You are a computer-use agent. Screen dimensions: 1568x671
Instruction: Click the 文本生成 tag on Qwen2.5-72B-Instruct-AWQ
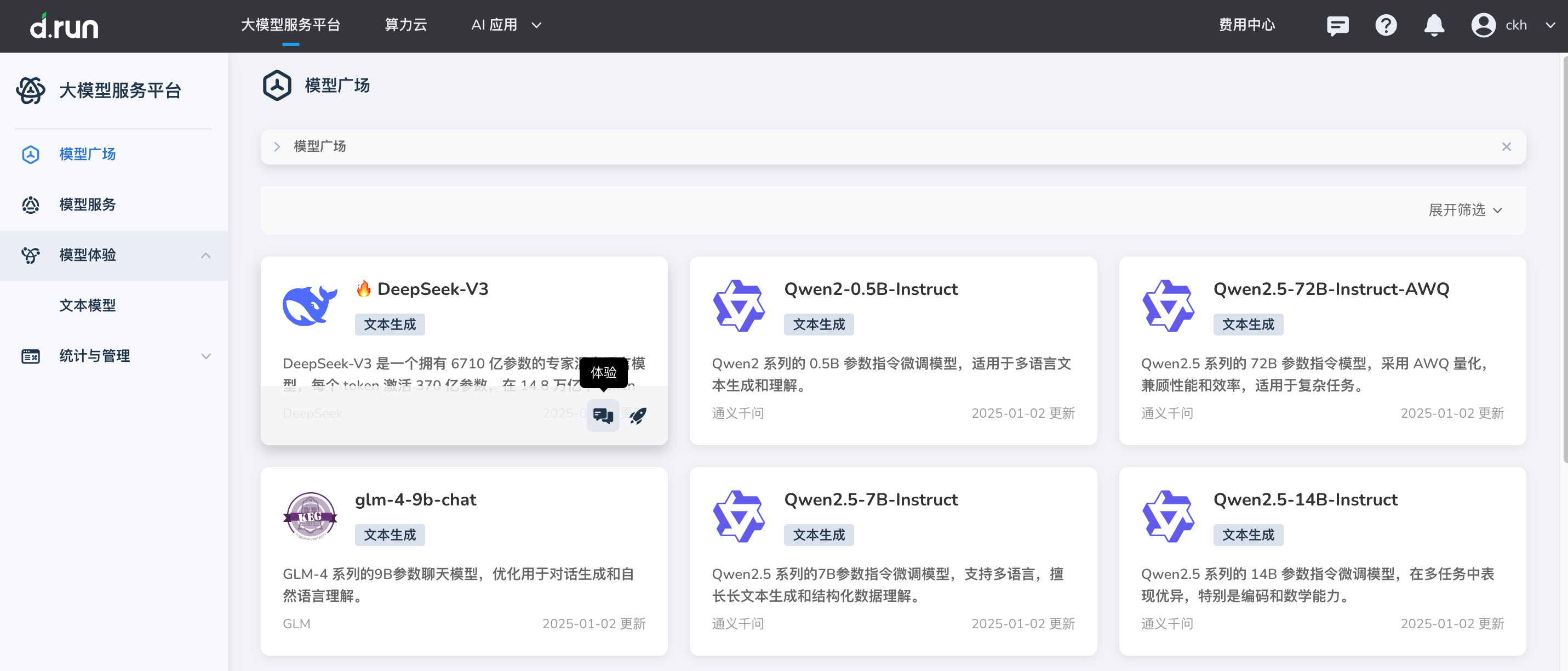click(1248, 325)
